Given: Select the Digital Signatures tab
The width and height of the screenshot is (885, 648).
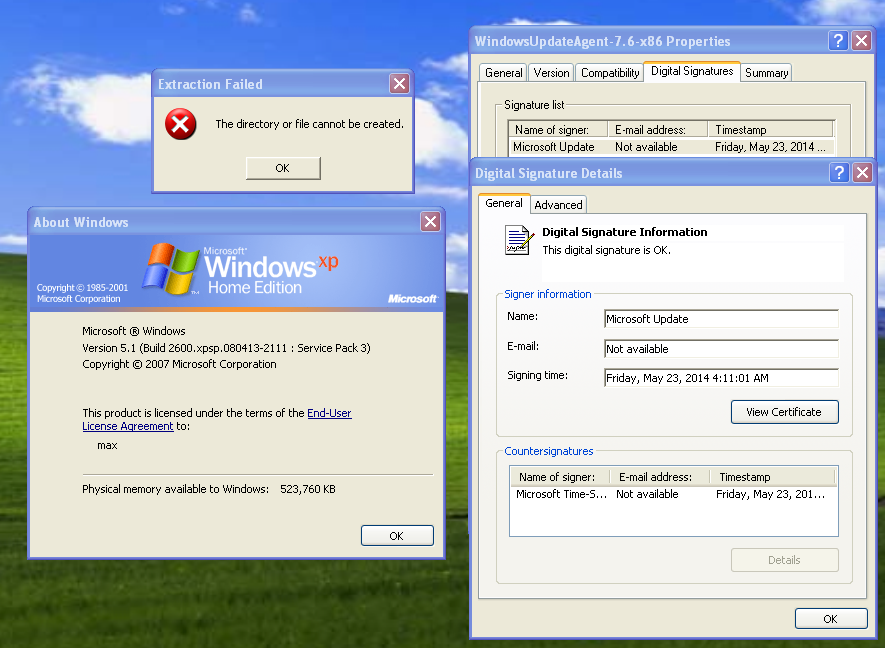Looking at the screenshot, I should 692,71.
